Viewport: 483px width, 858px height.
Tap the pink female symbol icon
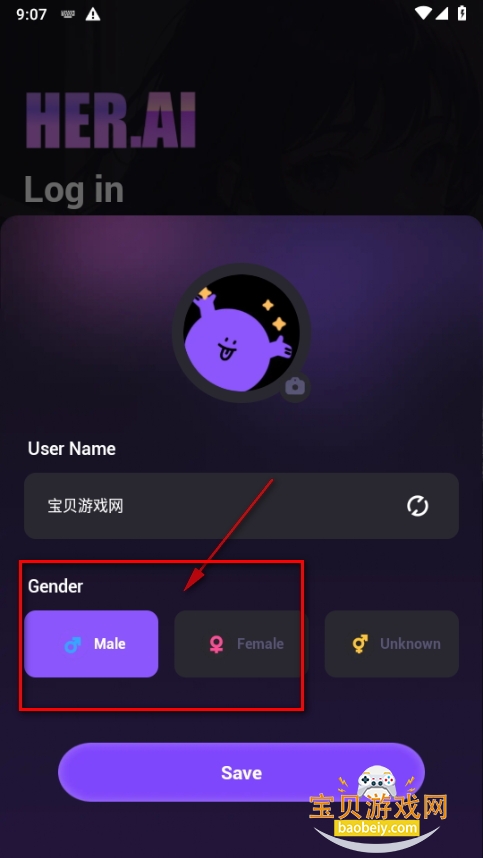pos(217,644)
